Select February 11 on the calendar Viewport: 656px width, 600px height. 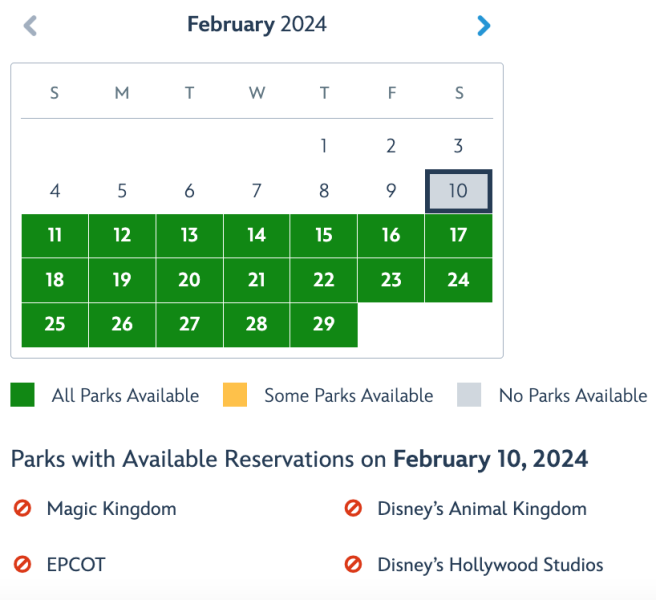(x=55, y=236)
